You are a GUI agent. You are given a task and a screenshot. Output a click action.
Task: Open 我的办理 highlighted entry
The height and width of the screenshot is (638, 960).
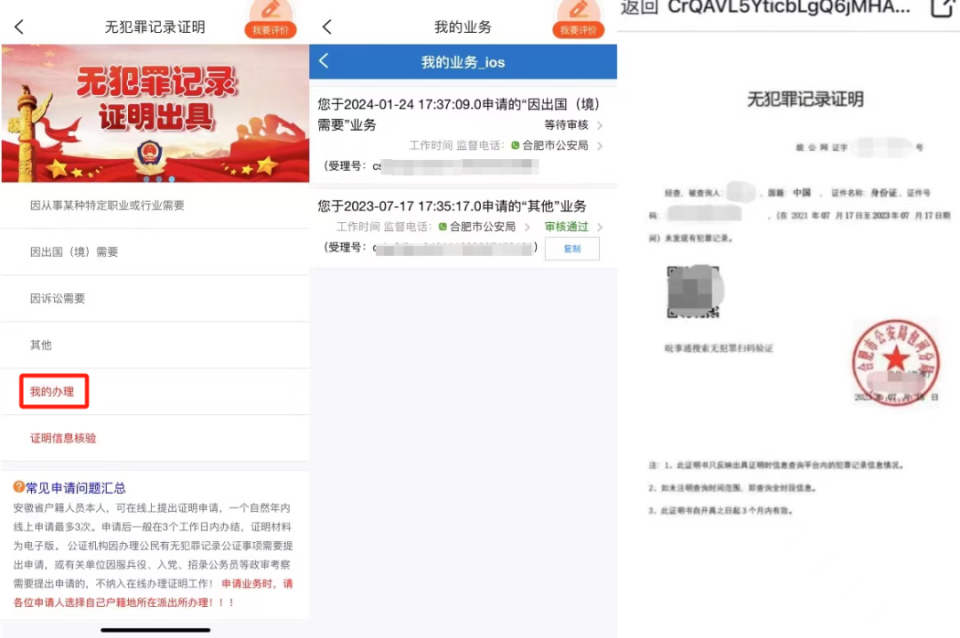pos(51,392)
